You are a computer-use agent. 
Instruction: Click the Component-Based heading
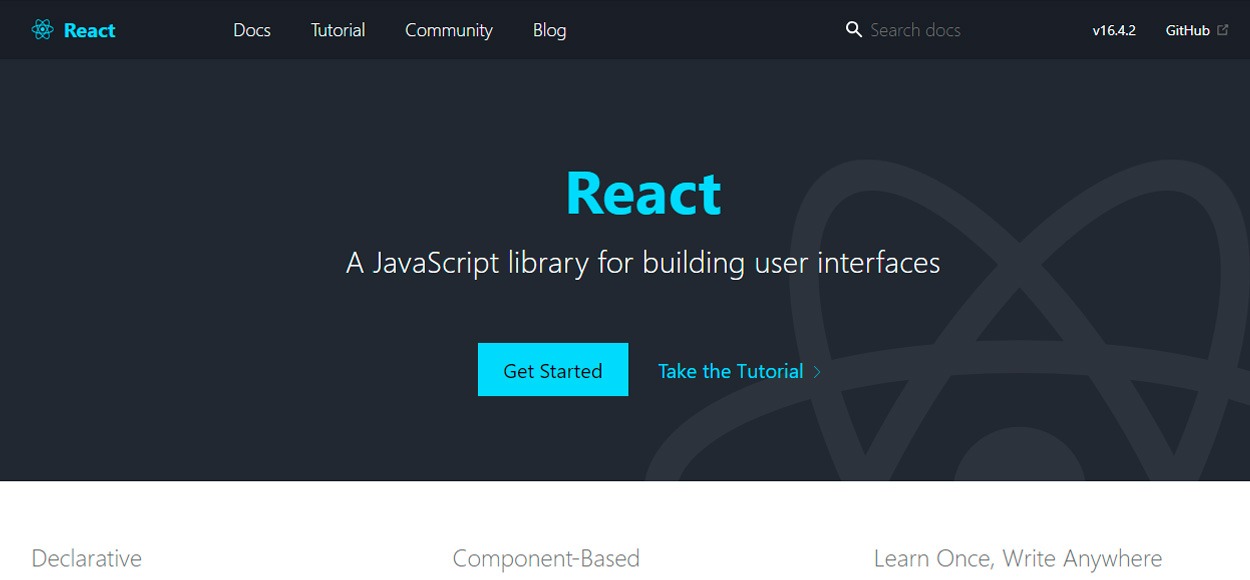(546, 558)
